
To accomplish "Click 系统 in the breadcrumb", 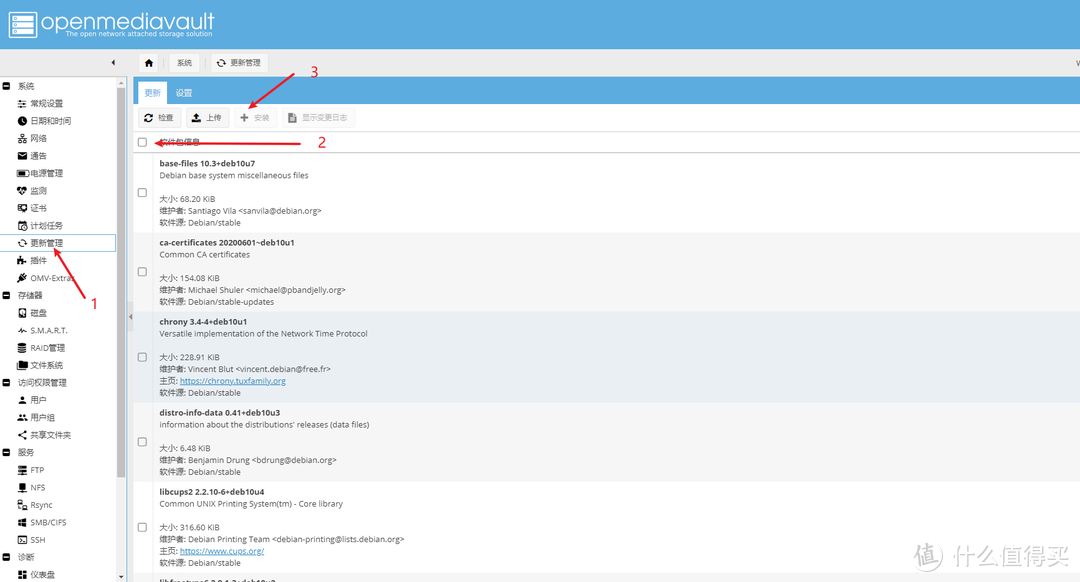I will point(184,63).
